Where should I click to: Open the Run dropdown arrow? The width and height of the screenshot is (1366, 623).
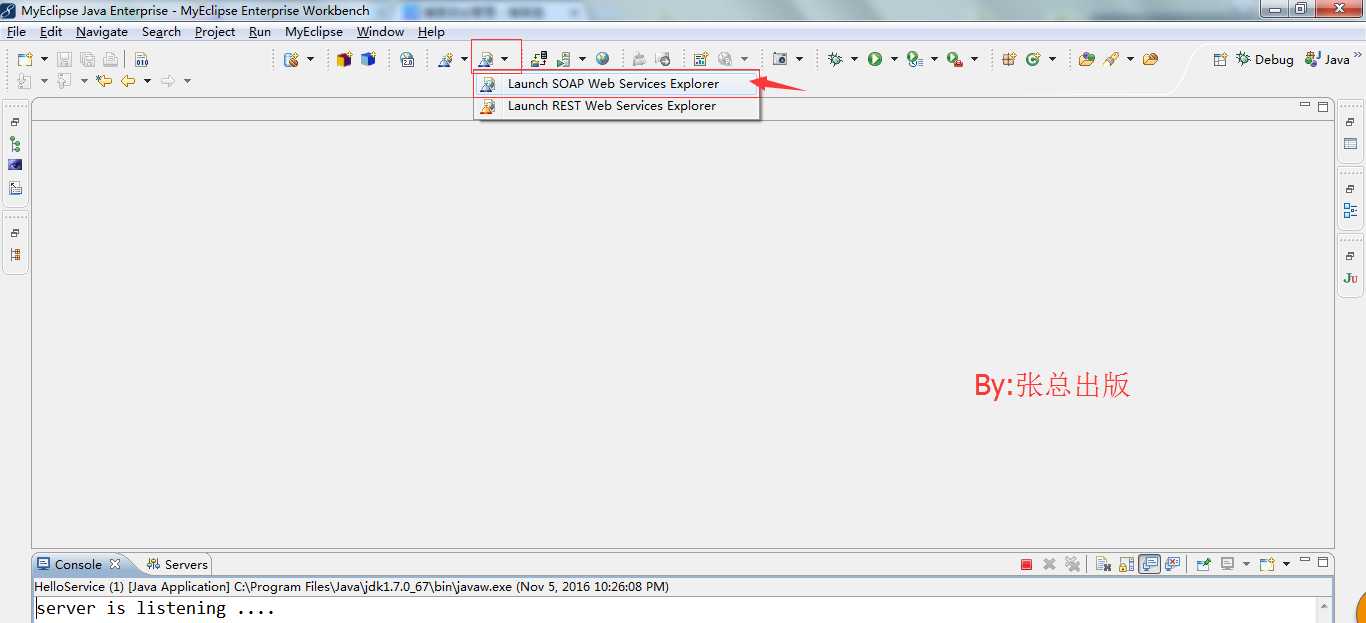[x=894, y=60]
